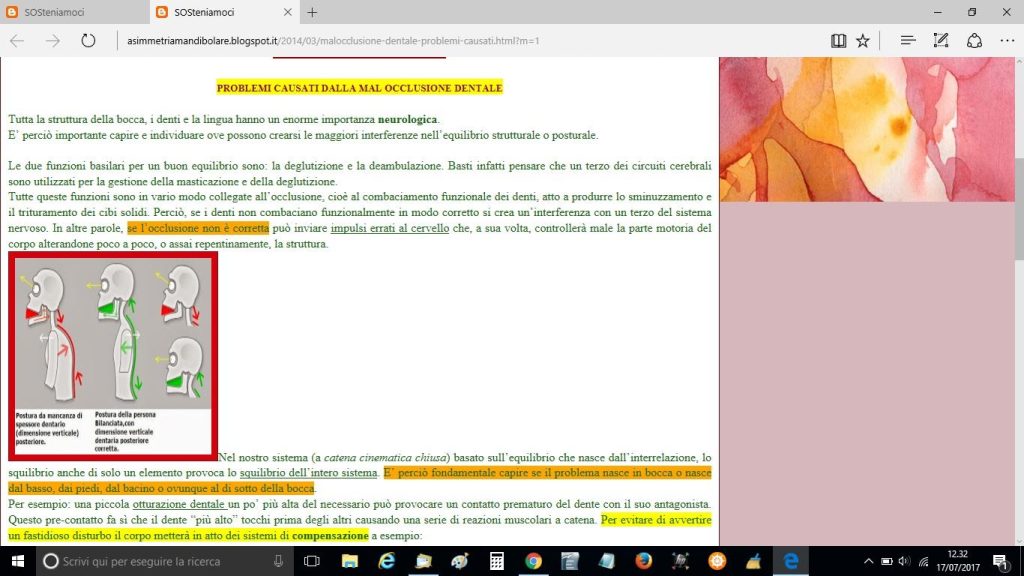Close the active SOSteniamoci tab
The height and width of the screenshot is (576, 1024).
(x=288, y=12)
